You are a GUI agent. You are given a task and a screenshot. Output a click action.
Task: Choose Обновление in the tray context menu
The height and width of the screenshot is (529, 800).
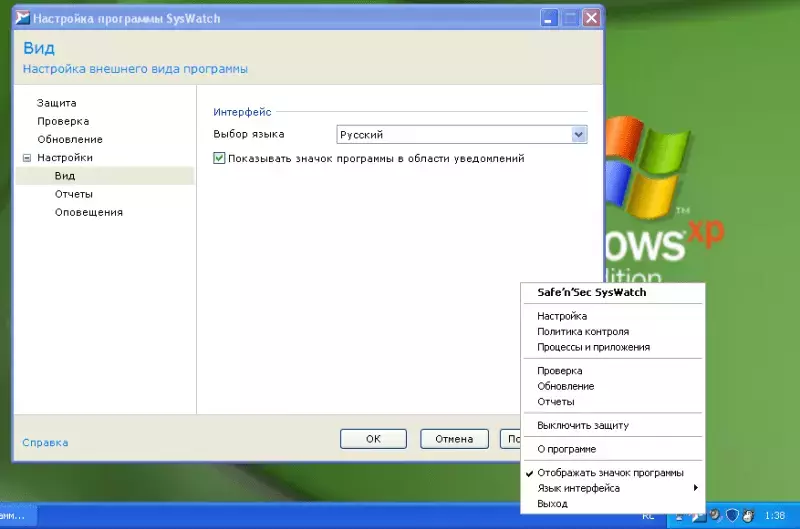point(613,386)
